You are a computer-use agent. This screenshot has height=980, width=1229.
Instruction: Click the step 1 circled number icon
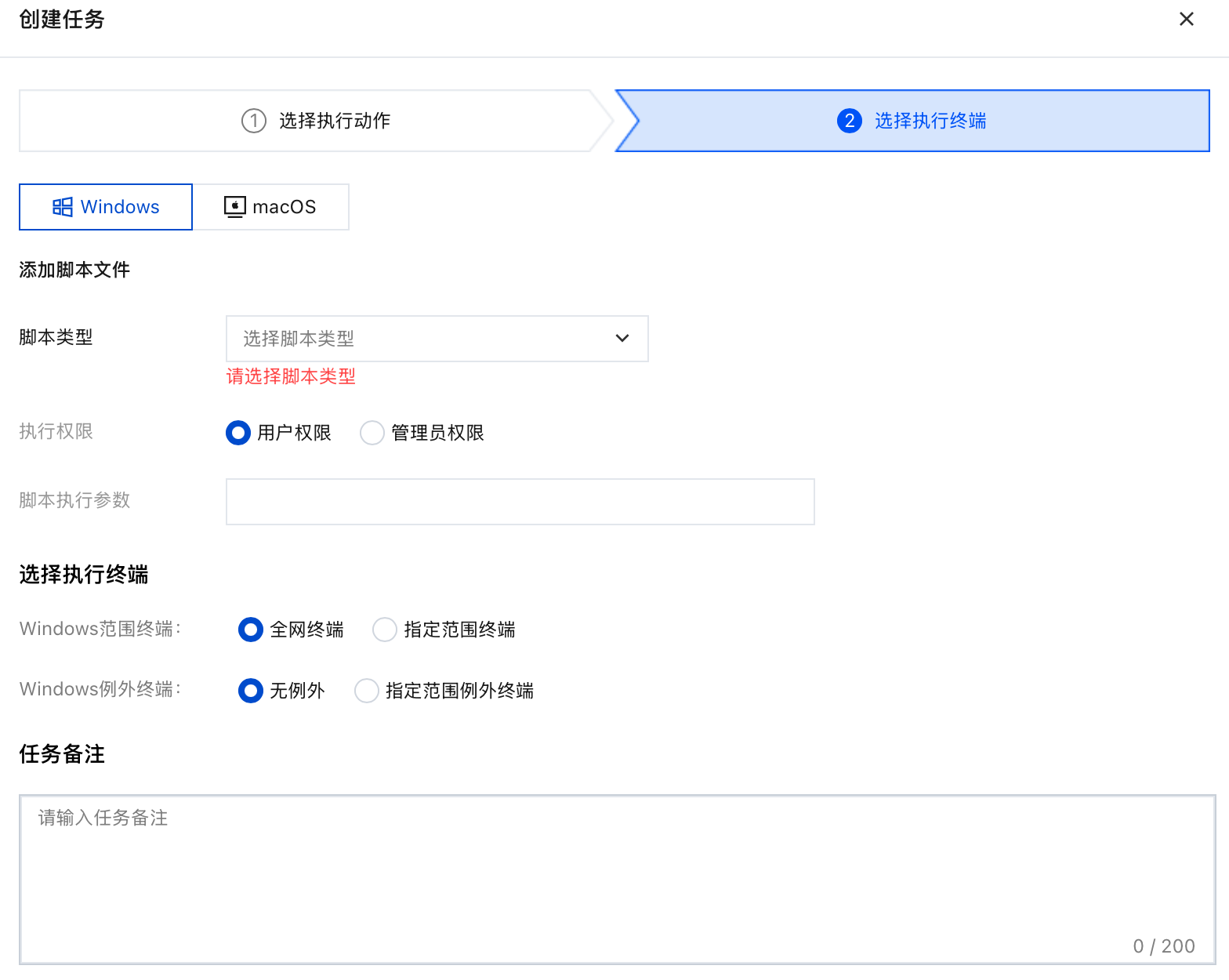tap(254, 121)
